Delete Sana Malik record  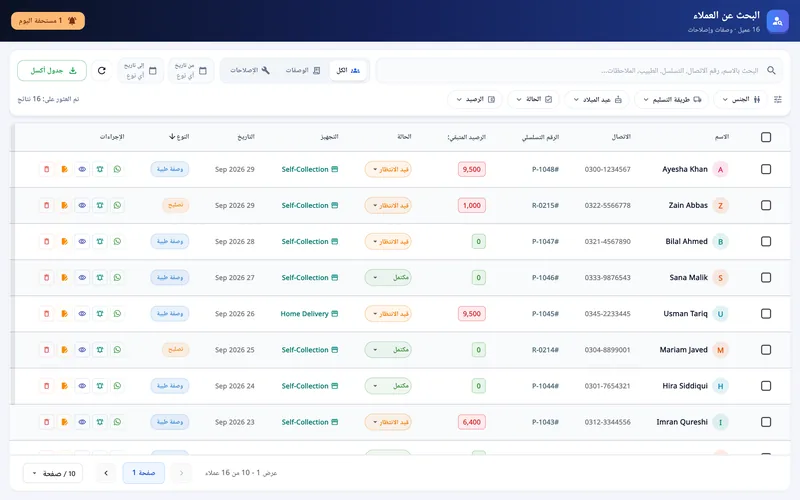point(46,278)
